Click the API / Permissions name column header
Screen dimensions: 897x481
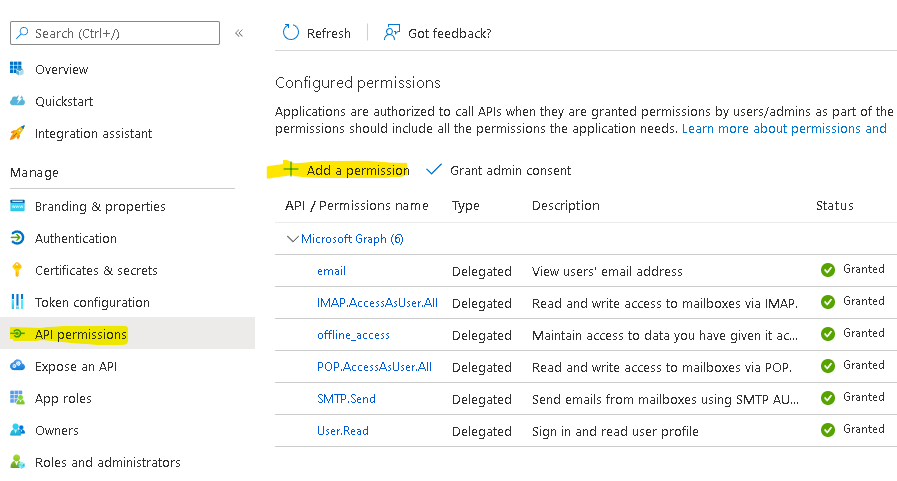[356, 205]
